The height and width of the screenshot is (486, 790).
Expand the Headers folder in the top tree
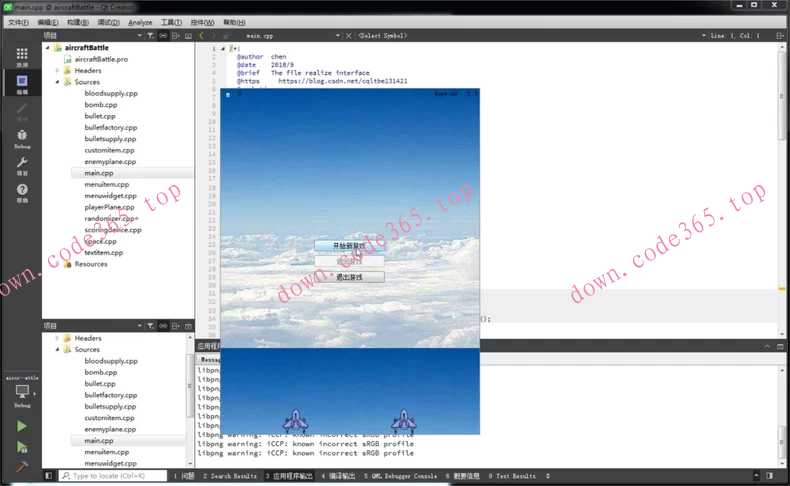(58, 71)
